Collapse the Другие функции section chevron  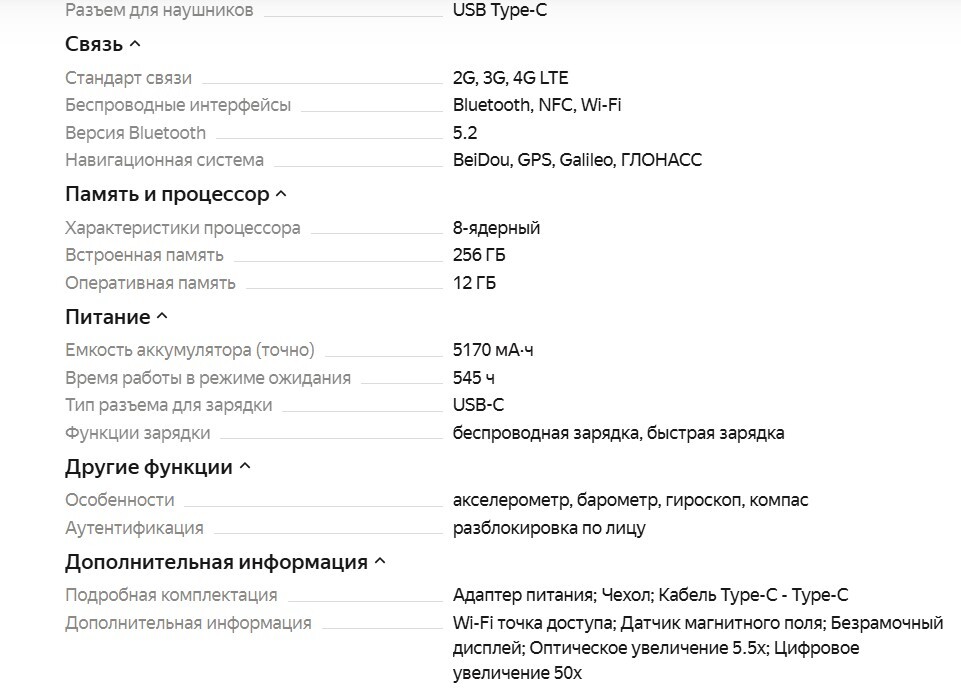click(245, 467)
